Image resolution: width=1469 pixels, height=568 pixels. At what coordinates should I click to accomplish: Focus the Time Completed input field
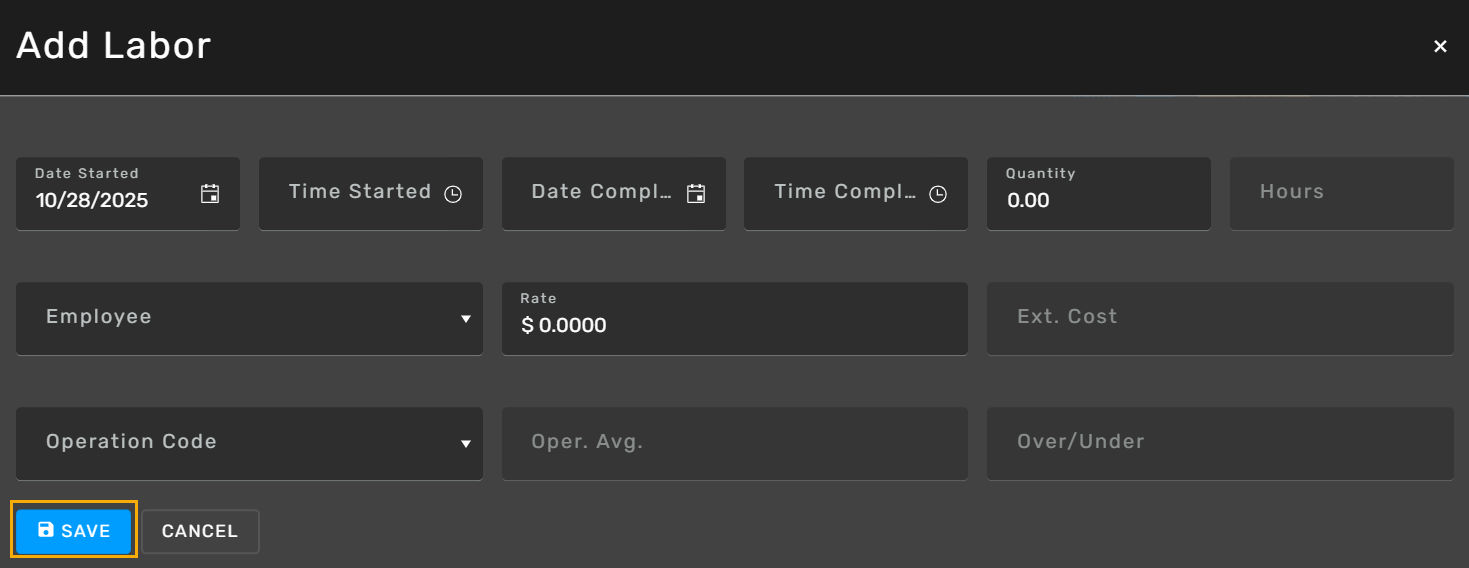842,193
